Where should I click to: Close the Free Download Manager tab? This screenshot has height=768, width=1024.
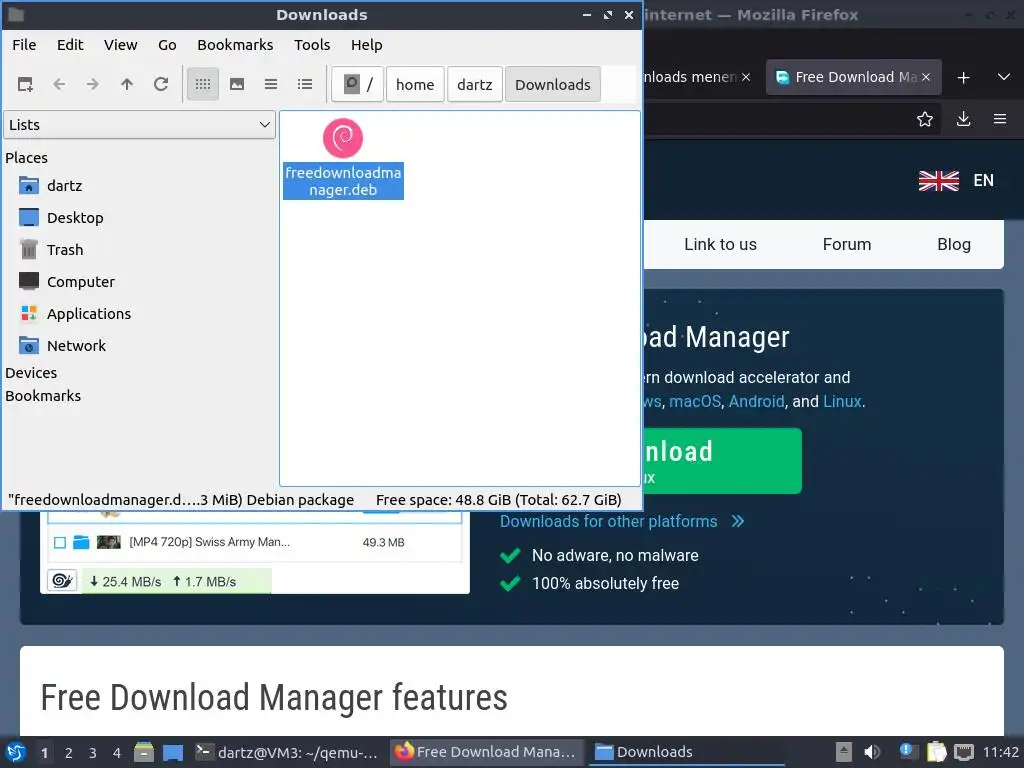[926, 77]
